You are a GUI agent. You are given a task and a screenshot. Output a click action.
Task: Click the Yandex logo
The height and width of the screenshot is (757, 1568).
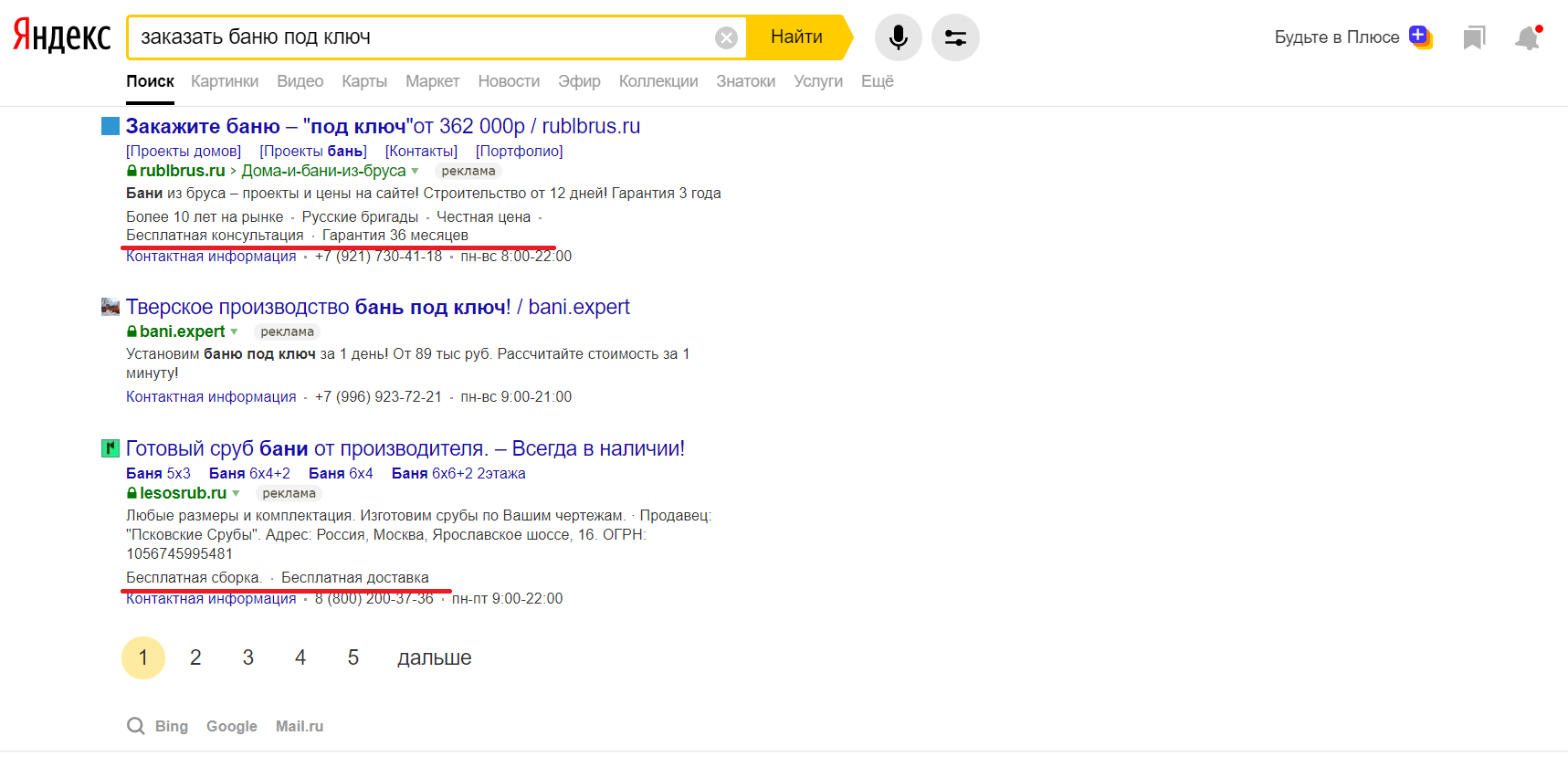coord(61,37)
